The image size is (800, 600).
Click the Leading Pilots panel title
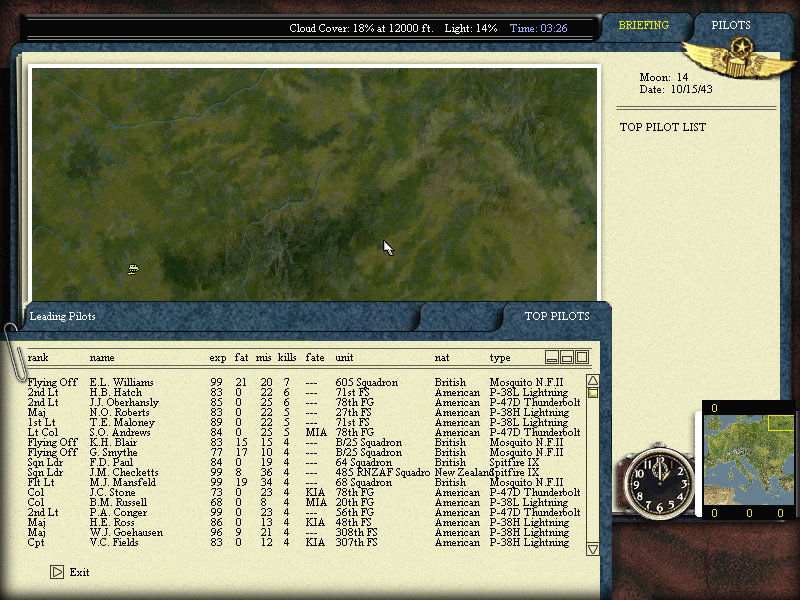pyautogui.click(x=62, y=316)
